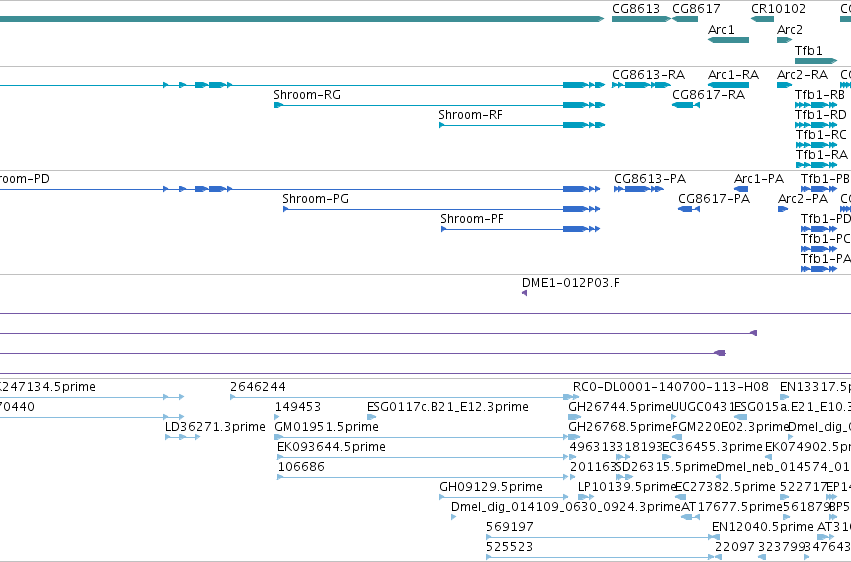Click the UUGC0431 EST label
The width and height of the screenshot is (851, 562).
[x=703, y=406]
